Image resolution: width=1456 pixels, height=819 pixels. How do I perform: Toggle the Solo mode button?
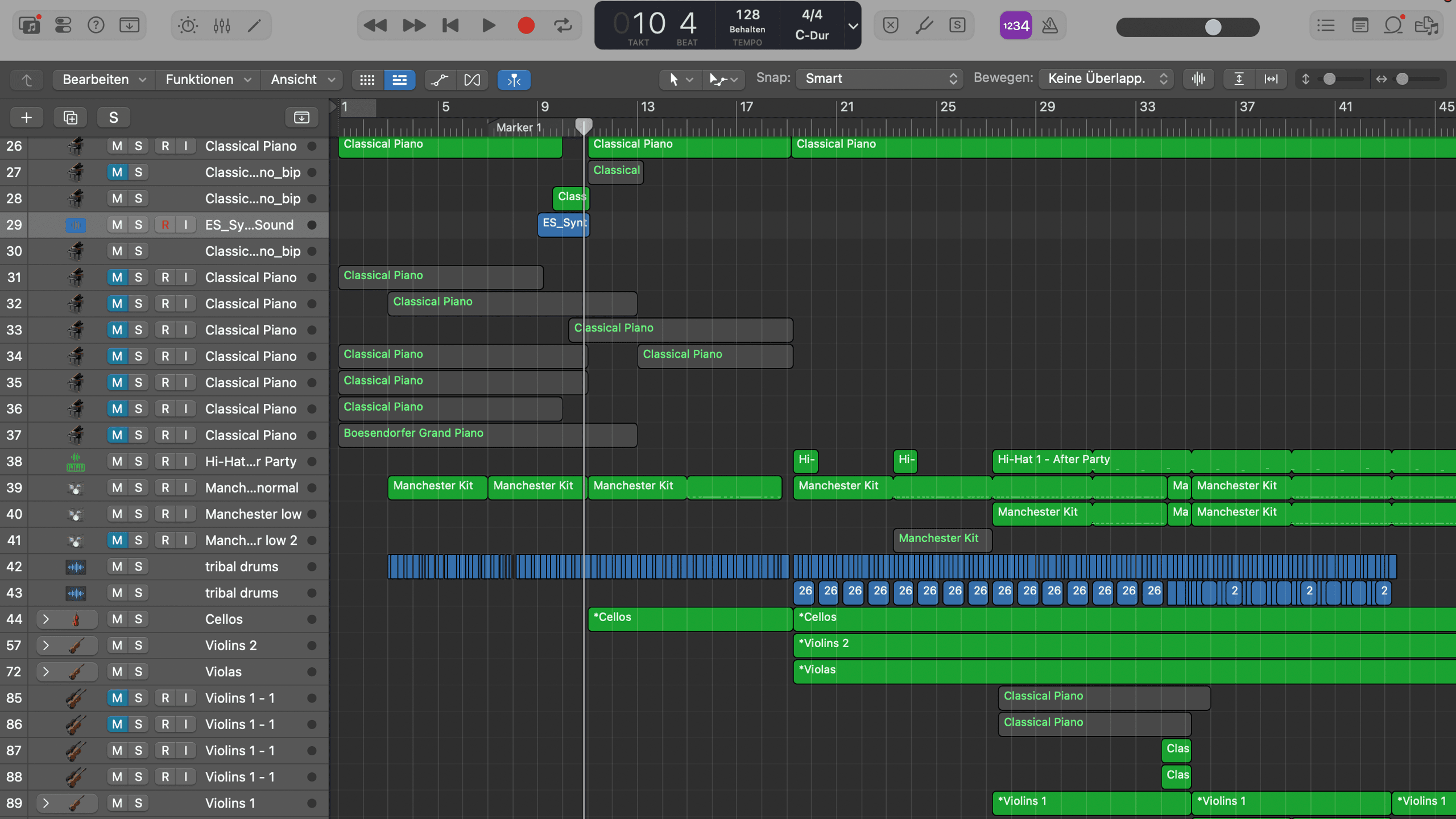[x=958, y=26]
